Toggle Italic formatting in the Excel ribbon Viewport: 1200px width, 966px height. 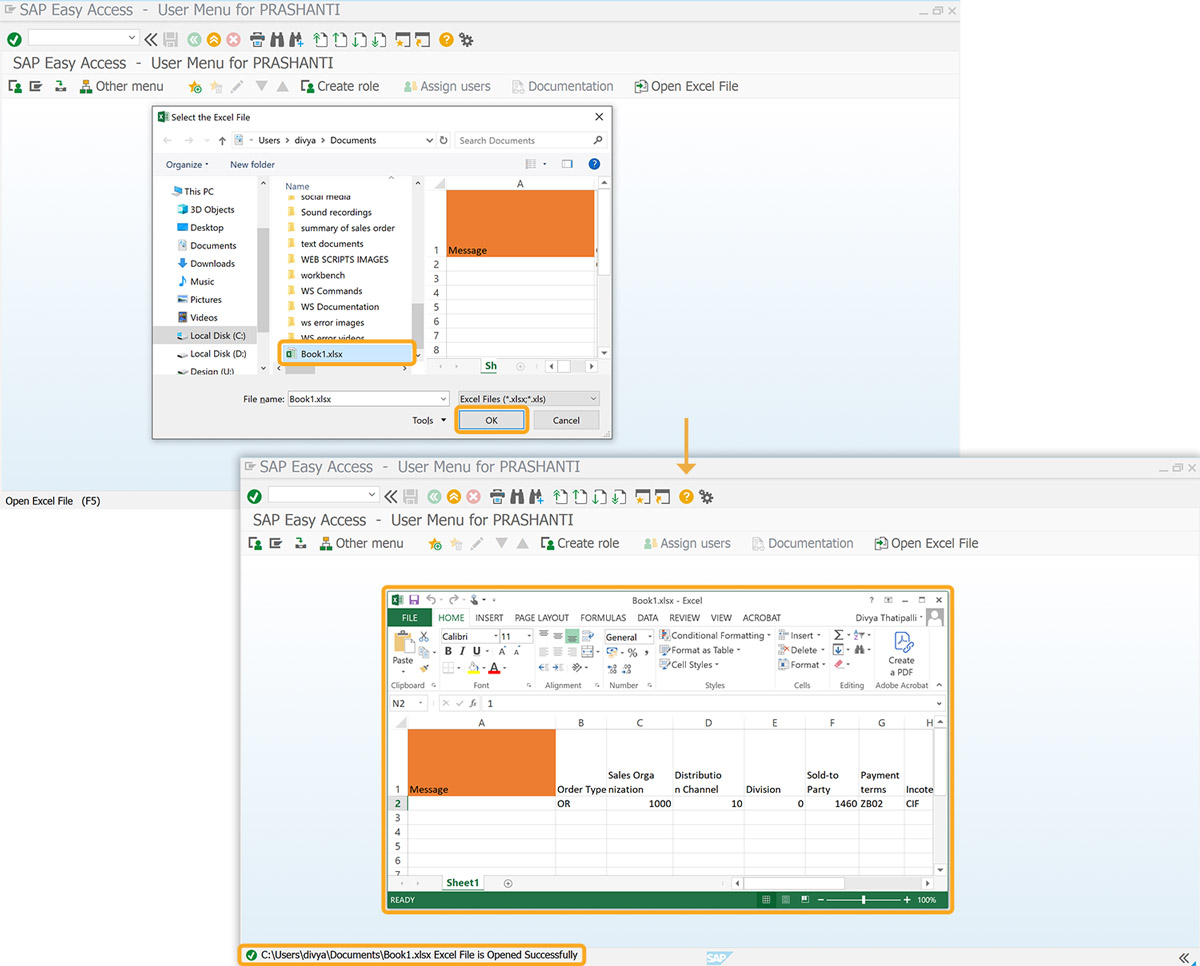[462, 651]
